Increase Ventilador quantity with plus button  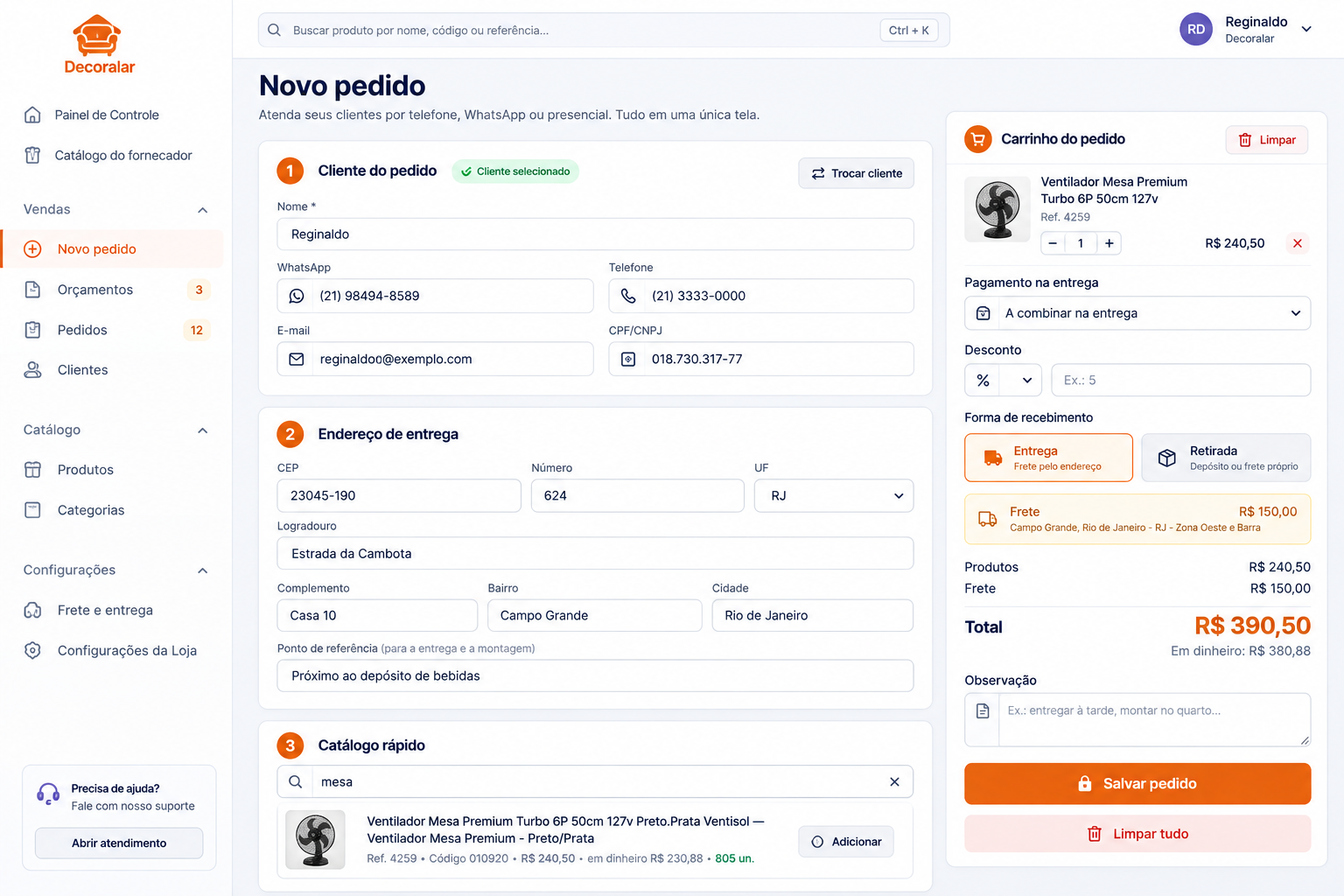point(1109,243)
